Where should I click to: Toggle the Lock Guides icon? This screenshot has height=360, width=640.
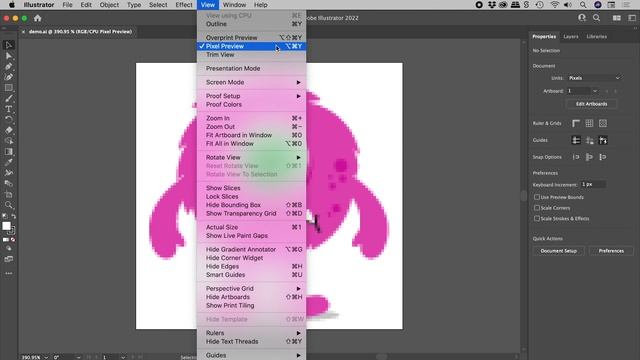589,140
